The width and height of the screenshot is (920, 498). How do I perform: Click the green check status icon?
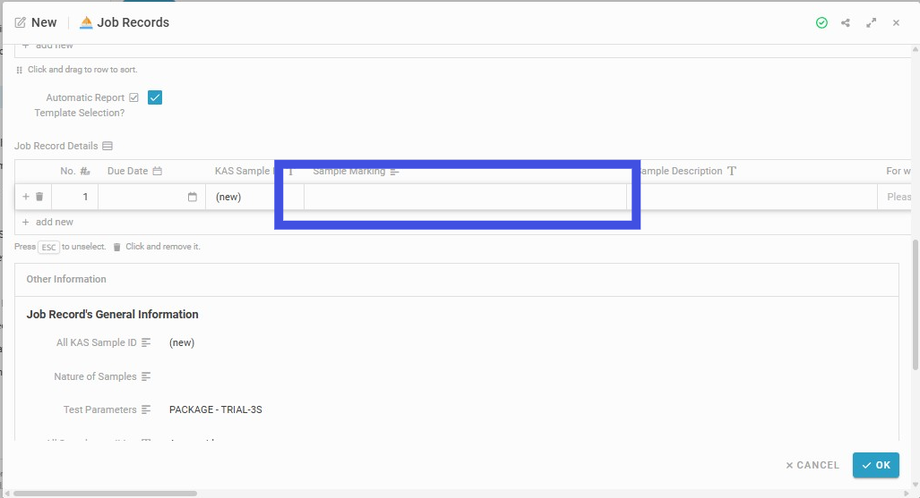click(x=821, y=23)
